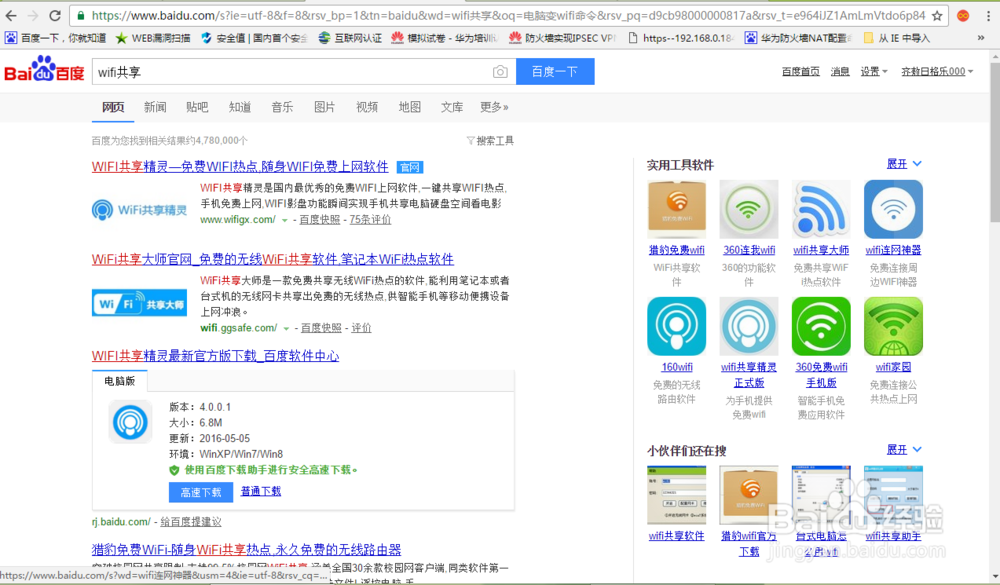Screen dimensions: 1000x585
Task: Open the 模拟试卷 - 华为培训 bookmark
Action: [445, 38]
